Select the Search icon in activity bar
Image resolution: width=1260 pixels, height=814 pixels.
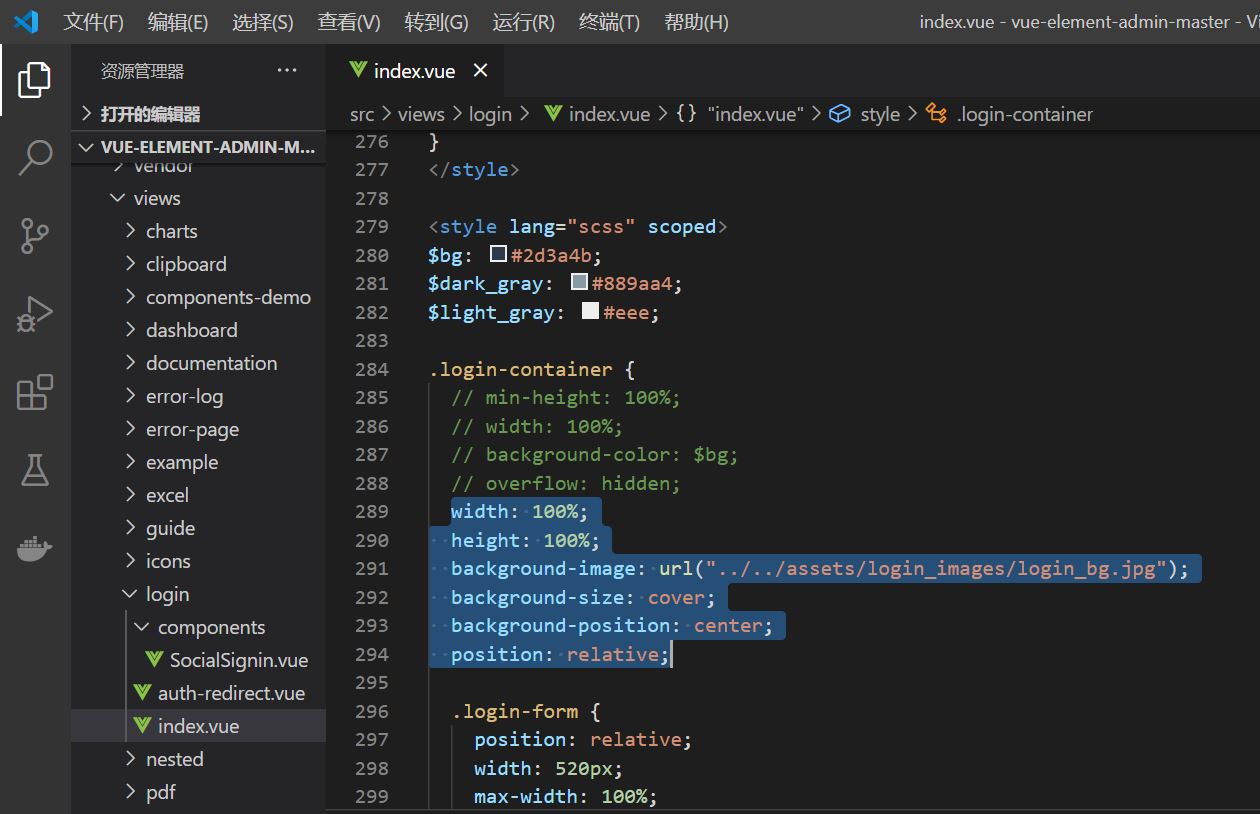point(35,157)
